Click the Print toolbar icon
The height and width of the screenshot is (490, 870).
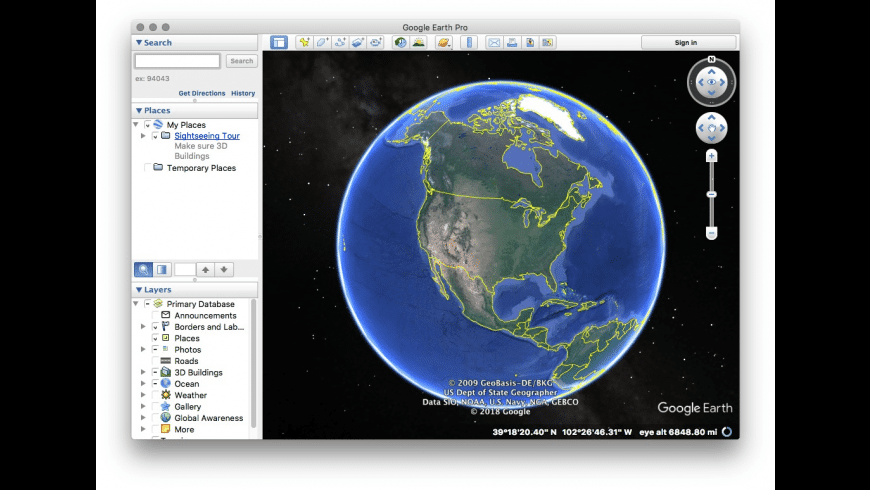tap(512, 42)
